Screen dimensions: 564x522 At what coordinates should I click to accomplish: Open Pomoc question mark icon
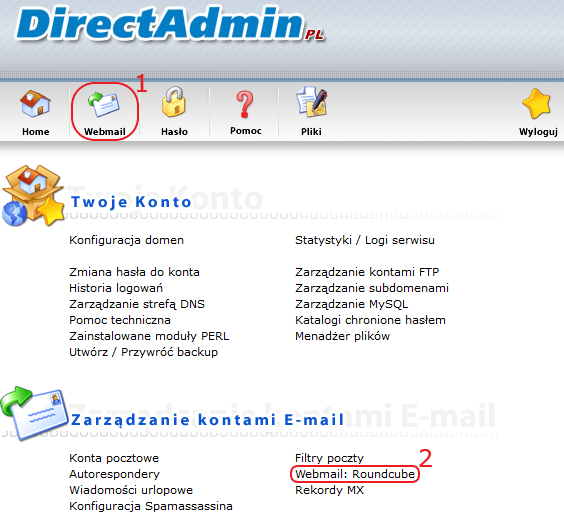245,104
